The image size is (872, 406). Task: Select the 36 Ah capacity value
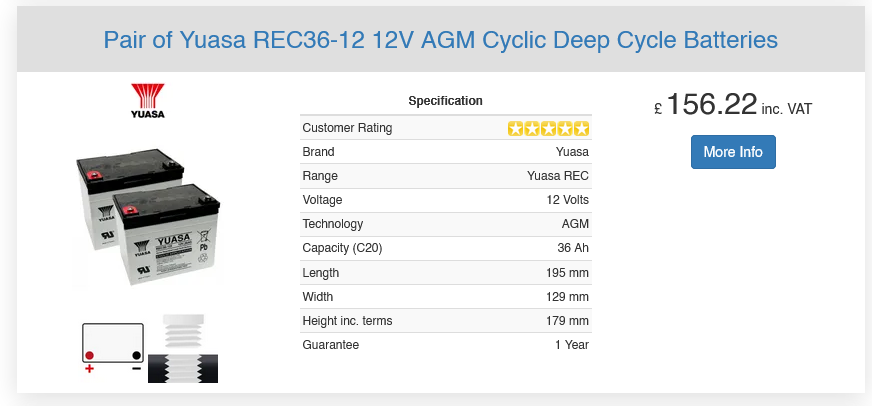pos(573,248)
